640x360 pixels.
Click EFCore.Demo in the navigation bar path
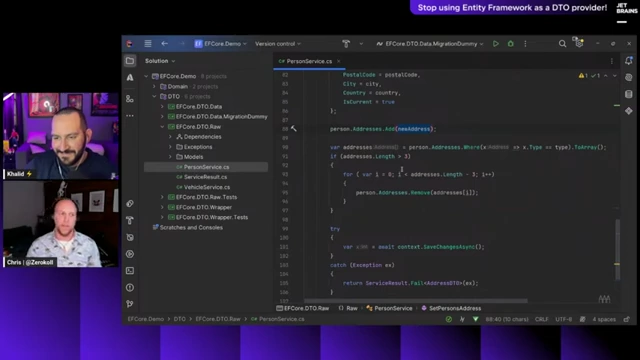[146, 319]
